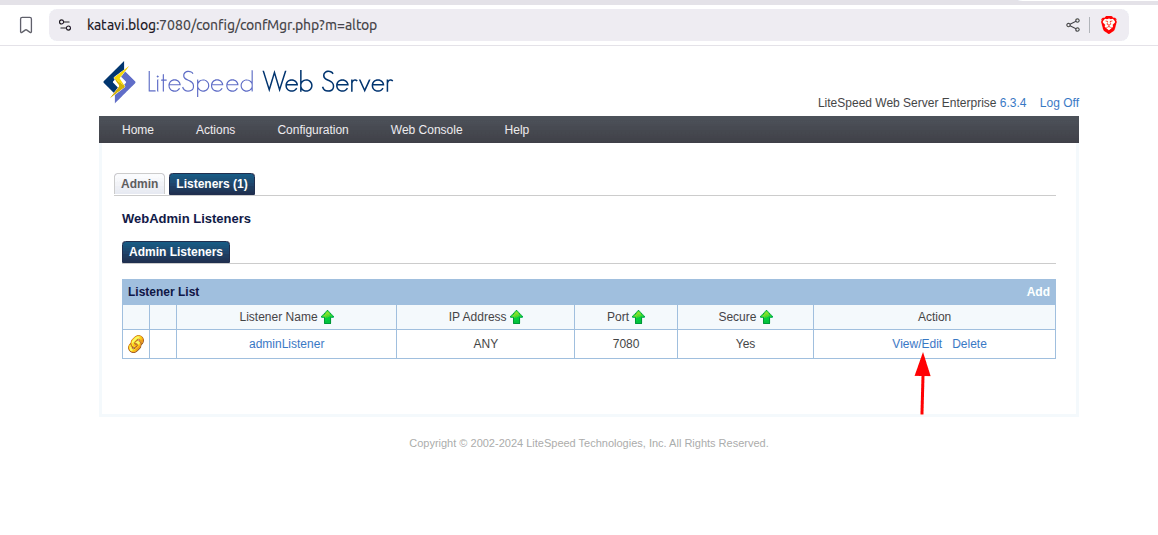Click Delete for adminListener
The width and height of the screenshot is (1158, 535).
click(970, 344)
